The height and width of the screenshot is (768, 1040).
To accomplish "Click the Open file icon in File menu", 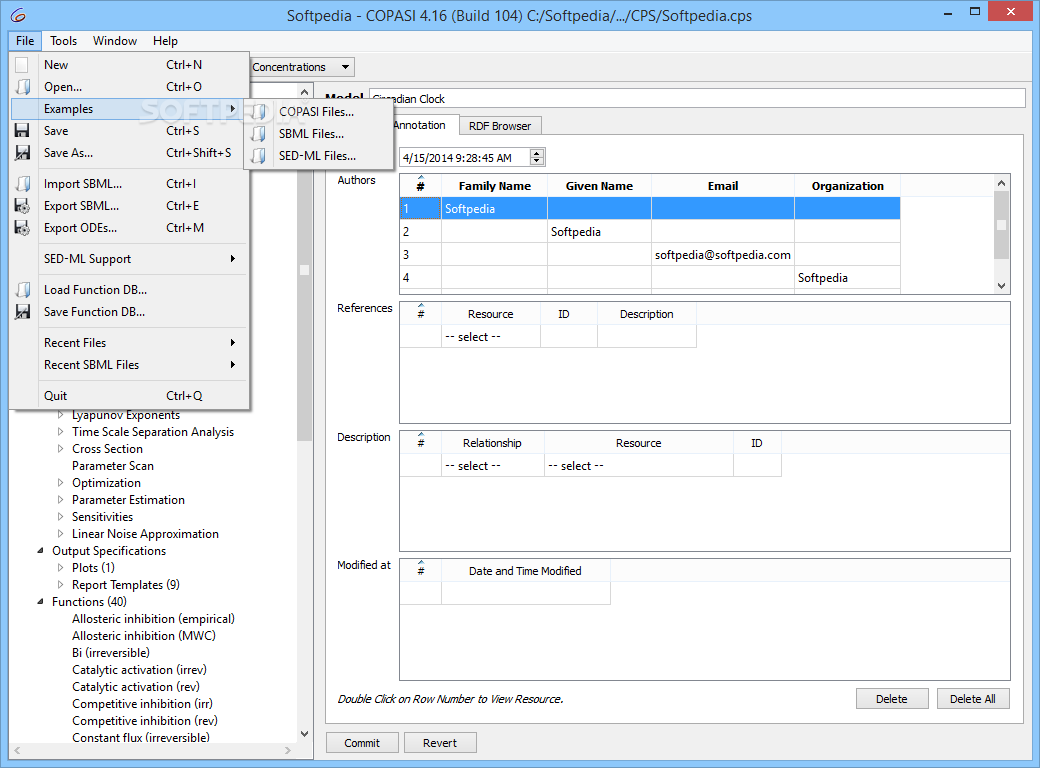I will [x=23, y=87].
